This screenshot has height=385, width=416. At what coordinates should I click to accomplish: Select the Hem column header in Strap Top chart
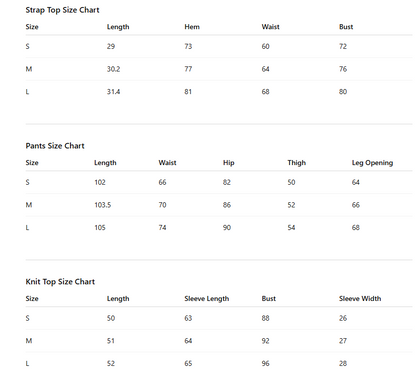point(192,27)
